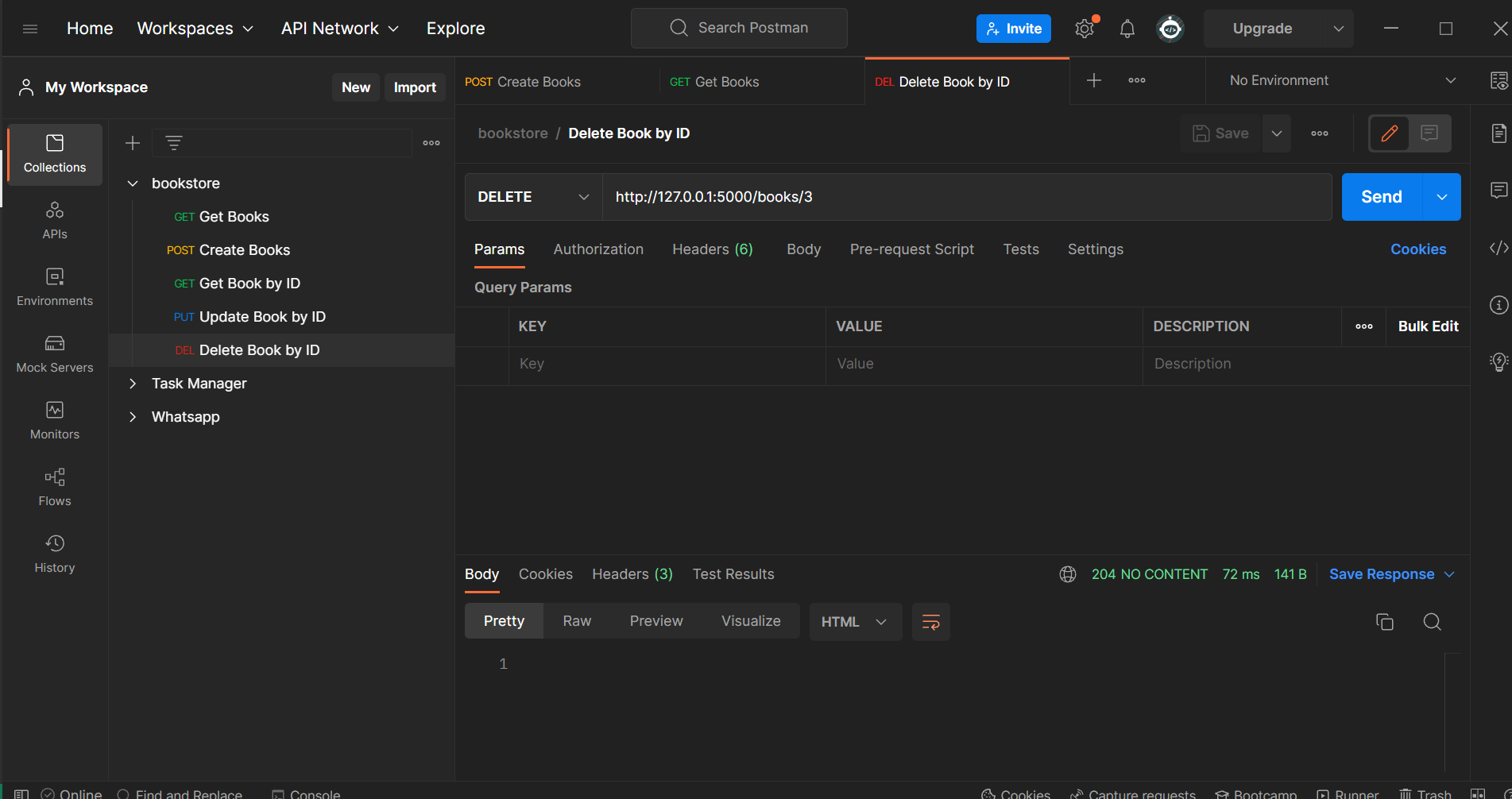The width and height of the screenshot is (1512, 799).
Task: Open the Get Books request tab
Action: pyautogui.click(x=728, y=81)
